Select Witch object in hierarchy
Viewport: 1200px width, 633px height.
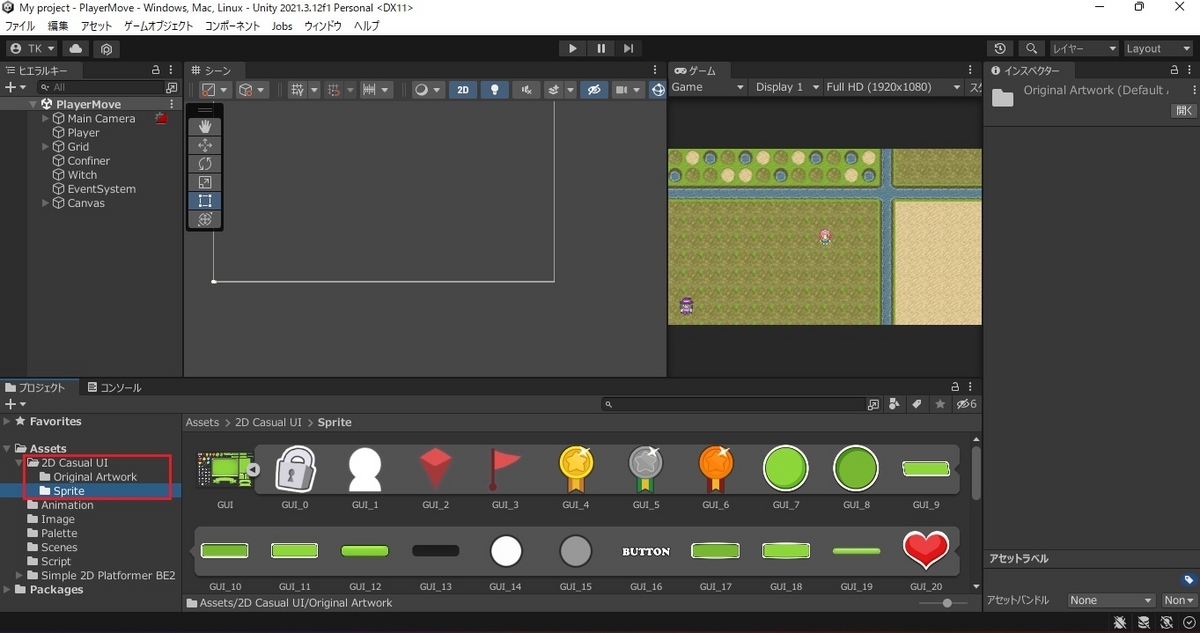click(82, 175)
